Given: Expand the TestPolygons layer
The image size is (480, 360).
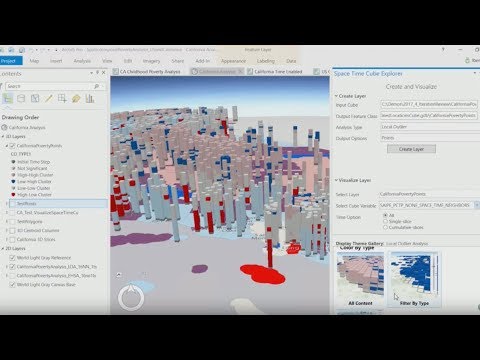Looking at the screenshot, I should (x=7, y=221).
